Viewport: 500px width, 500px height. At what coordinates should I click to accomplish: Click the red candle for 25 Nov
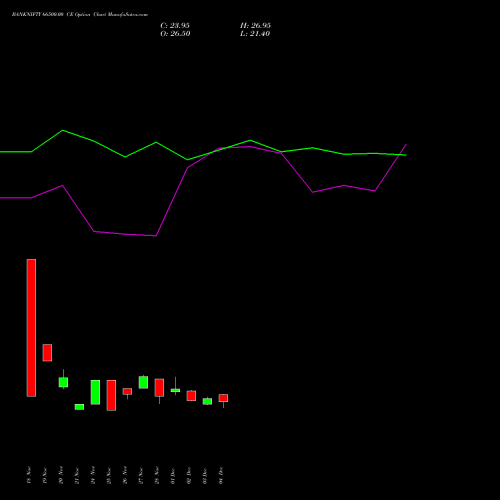pos(111,395)
